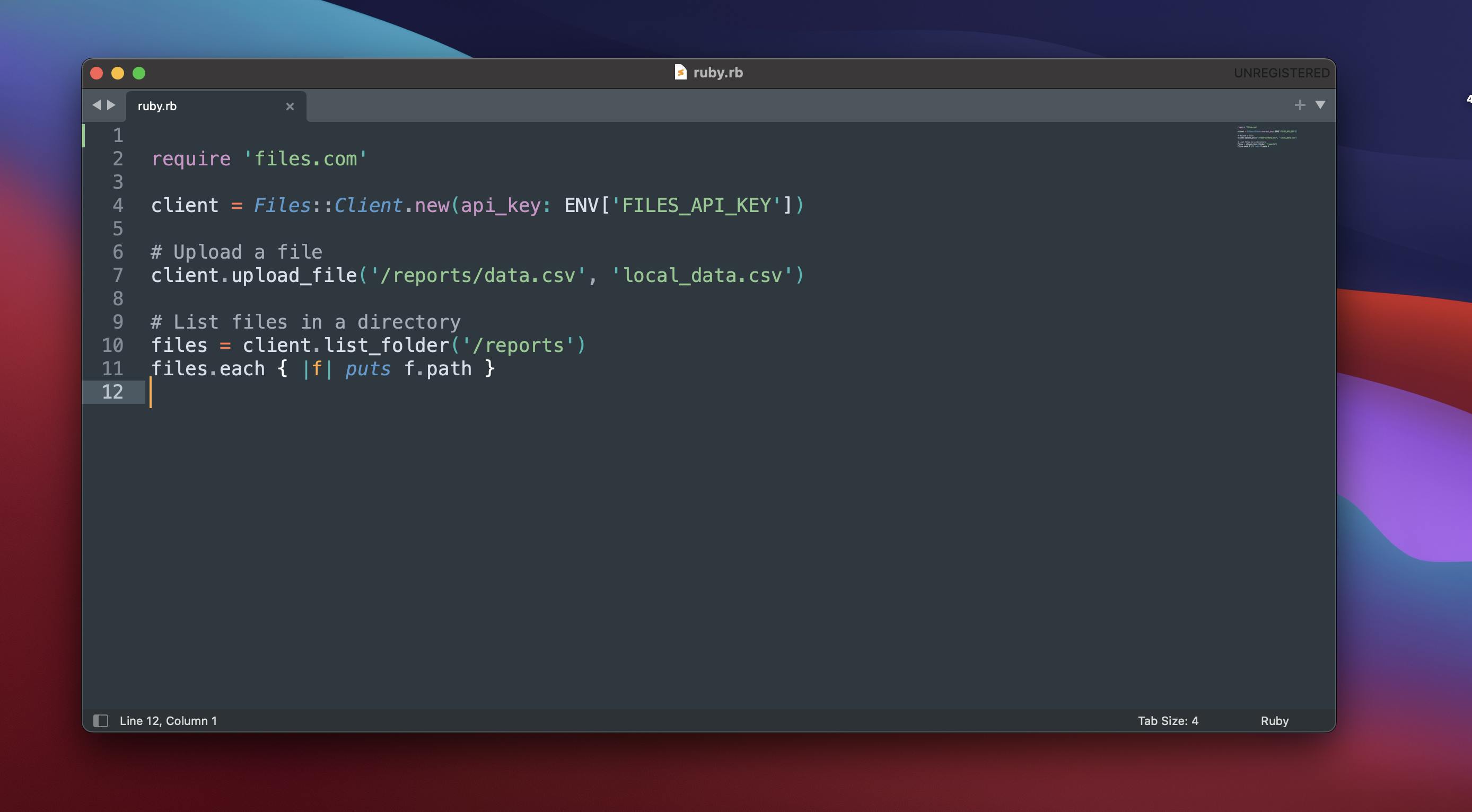Go to next tab with right arrow
This screenshot has height=812, width=1472.
point(111,105)
